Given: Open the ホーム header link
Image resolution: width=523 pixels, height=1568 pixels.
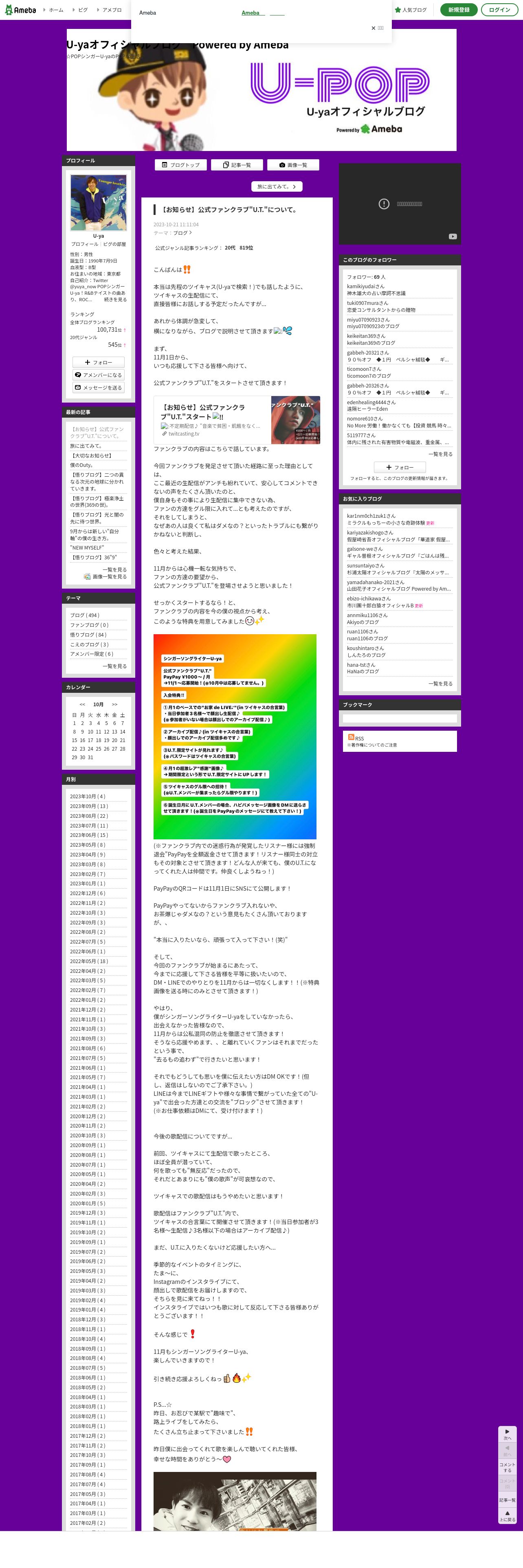Looking at the screenshot, I should click(x=55, y=10).
